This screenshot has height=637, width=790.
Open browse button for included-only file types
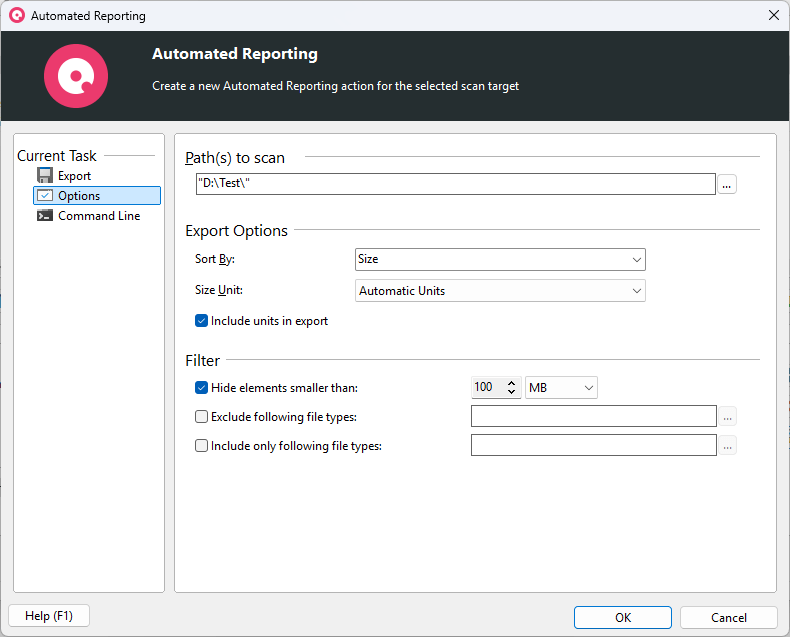click(x=727, y=446)
